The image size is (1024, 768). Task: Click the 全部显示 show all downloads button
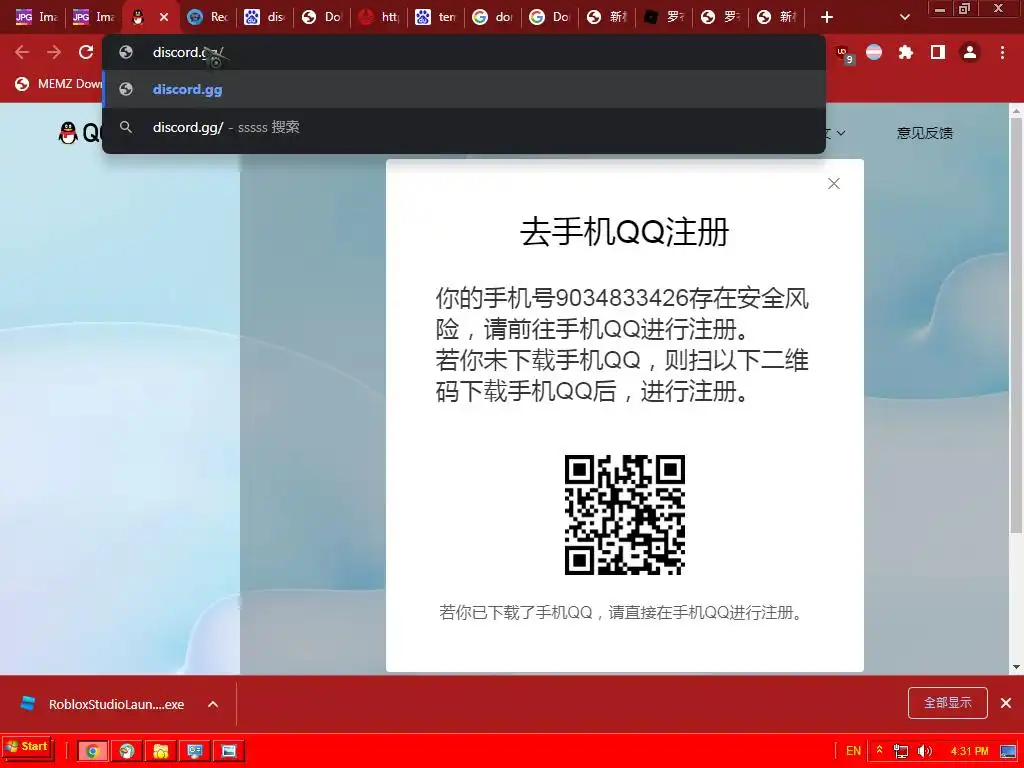[x=948, y=703]
